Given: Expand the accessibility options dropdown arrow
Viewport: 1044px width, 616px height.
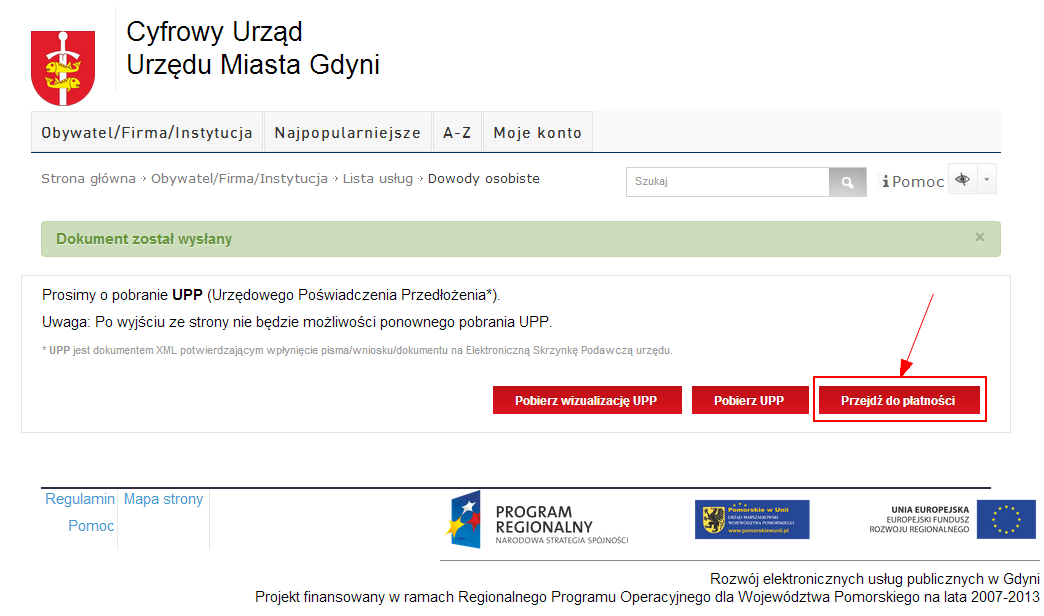Looking at the screenshot, I should (987, 180).
